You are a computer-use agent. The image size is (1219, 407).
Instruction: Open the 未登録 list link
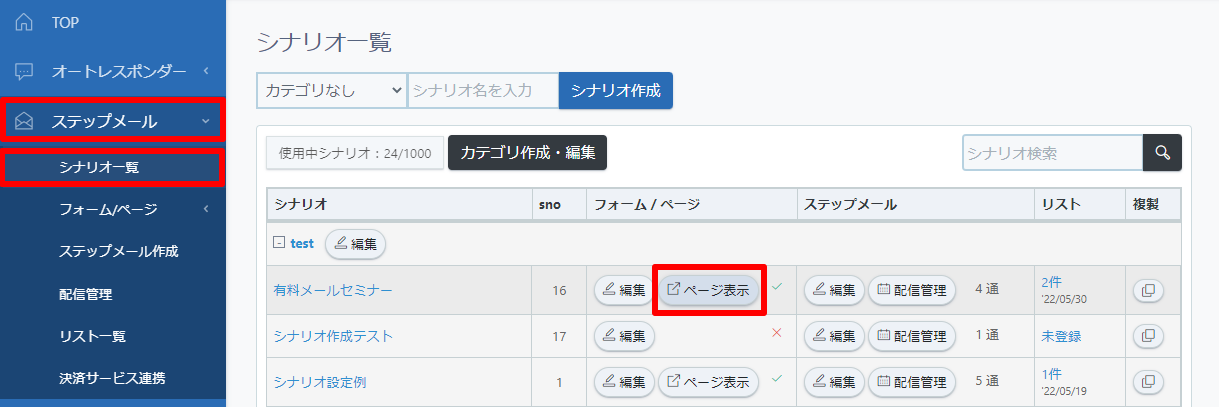point(1061,336)
